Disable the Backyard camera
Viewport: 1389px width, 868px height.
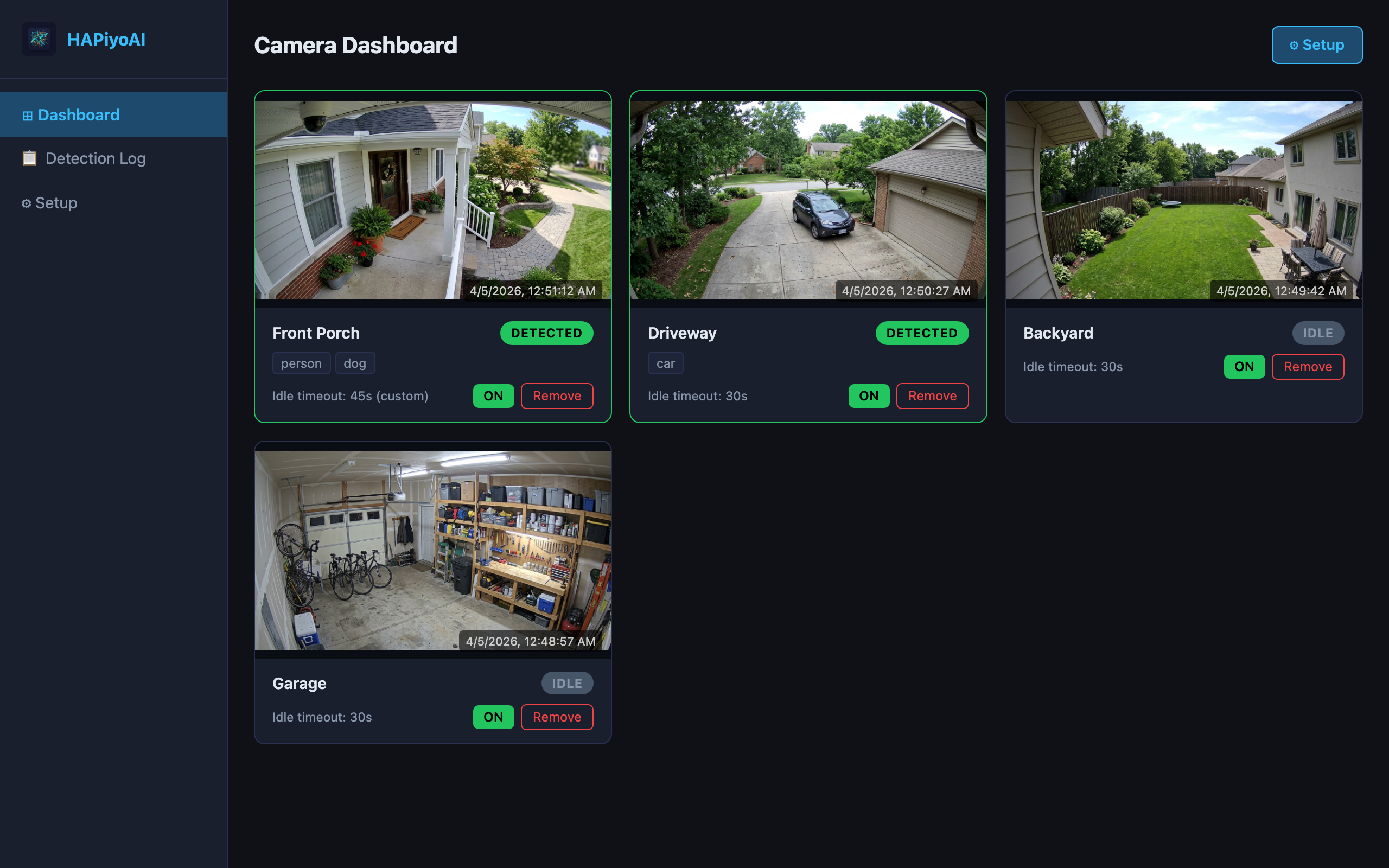(1244, 366)
